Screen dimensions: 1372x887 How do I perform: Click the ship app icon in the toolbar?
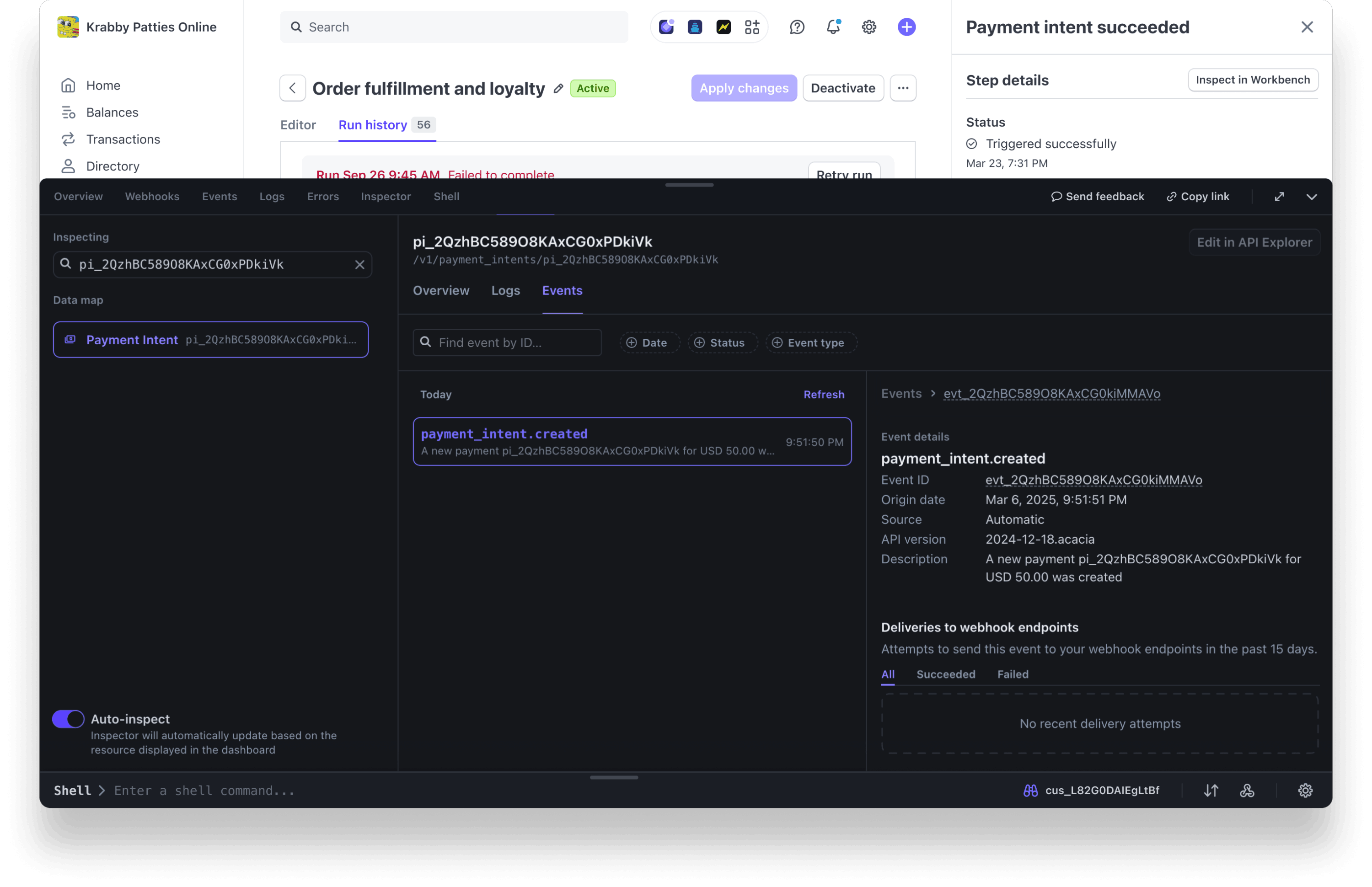(695, 27)
